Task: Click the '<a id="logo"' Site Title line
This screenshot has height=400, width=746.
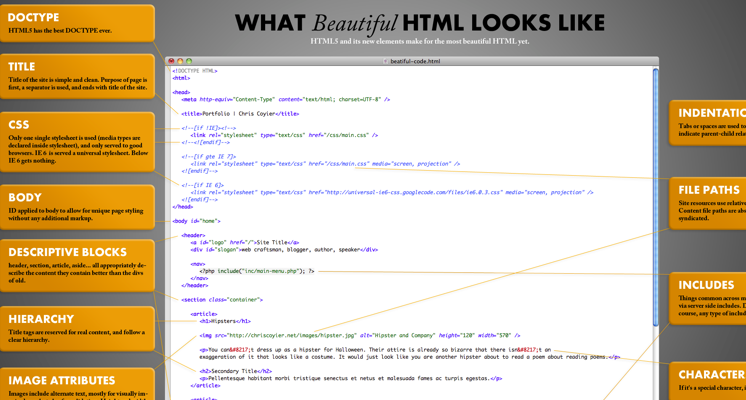Action: (245, 243)
